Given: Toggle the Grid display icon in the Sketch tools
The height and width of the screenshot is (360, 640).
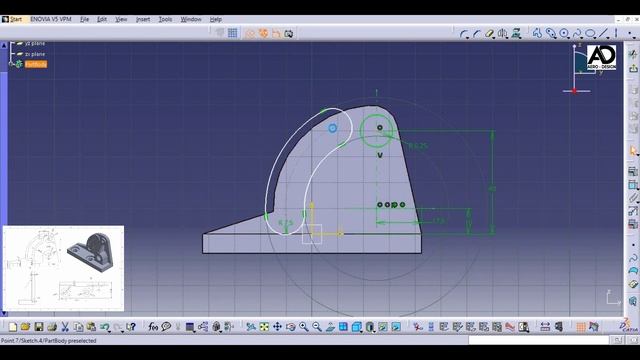Looking at the screenshot, I should (x=233, y=33).
